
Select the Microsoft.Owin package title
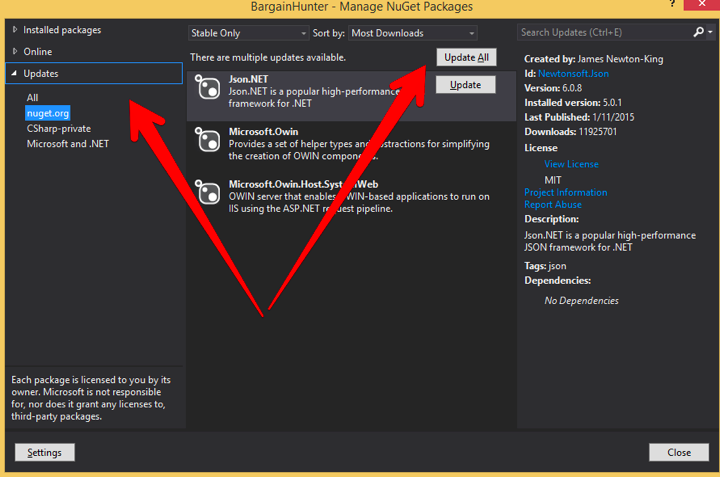click(263, 132)
